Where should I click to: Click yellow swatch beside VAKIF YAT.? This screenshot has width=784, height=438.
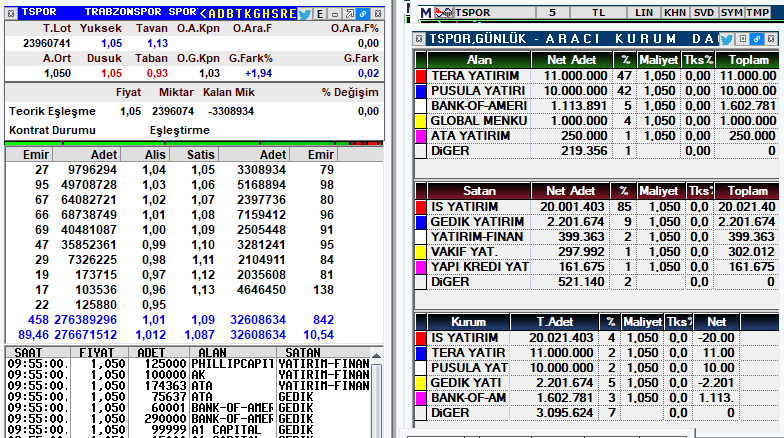pyautogui.click(x=421, y=252)
